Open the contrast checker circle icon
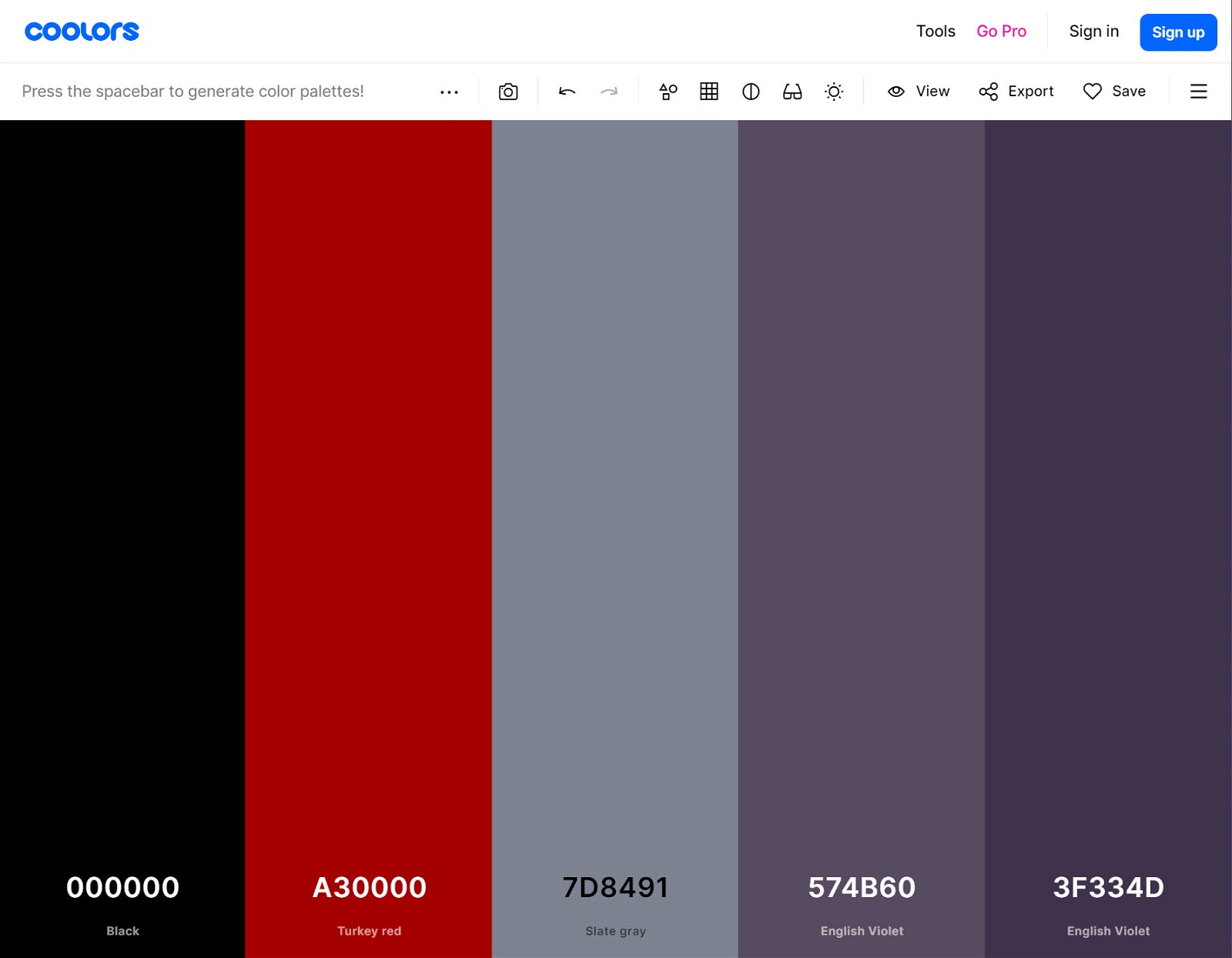 click(751, 92)
